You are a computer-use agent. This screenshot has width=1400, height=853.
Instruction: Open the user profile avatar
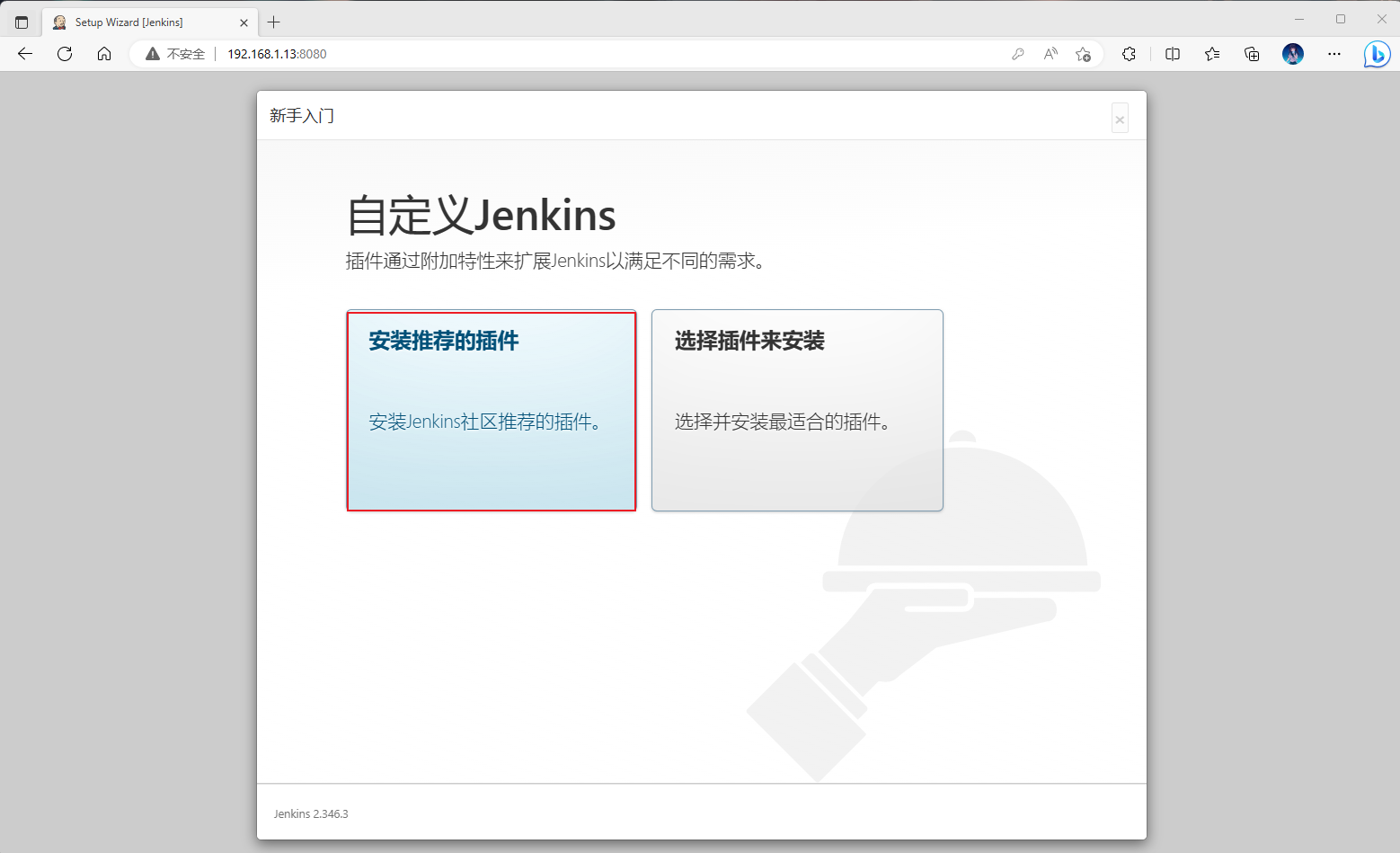click(x=1293, y=54)
